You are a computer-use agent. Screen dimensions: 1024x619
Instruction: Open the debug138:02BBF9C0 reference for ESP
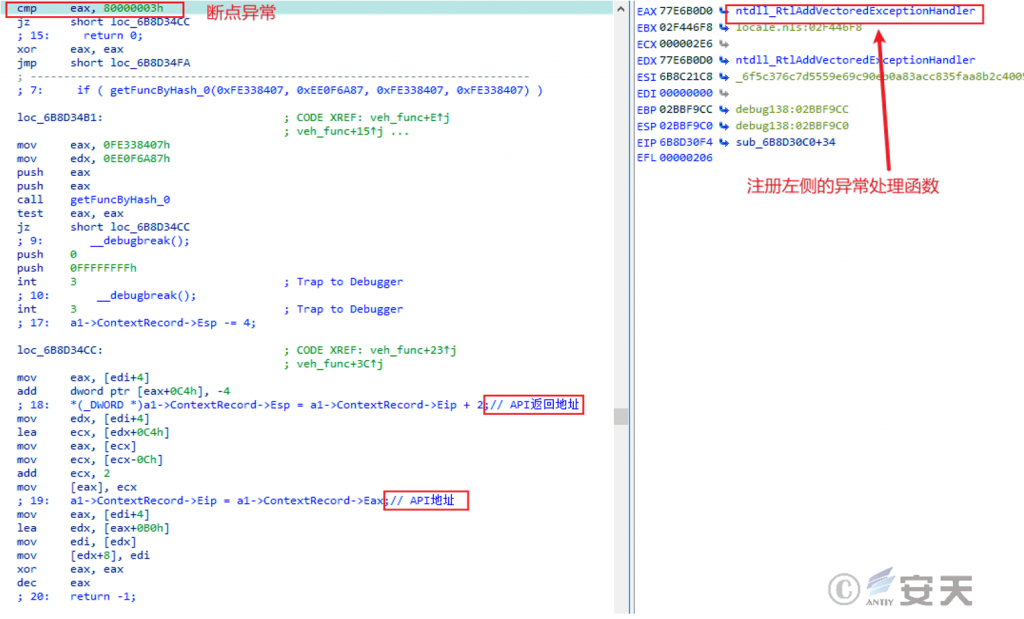click(x=791, y=126)
